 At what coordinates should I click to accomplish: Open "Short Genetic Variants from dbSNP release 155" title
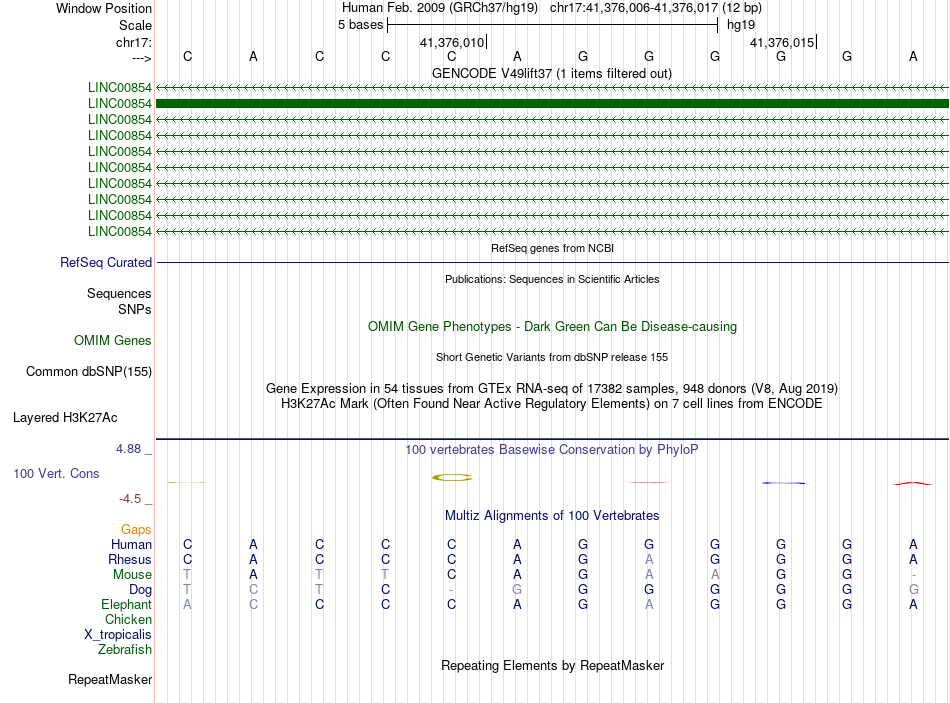pyautogui.click(x=552, y=358)
